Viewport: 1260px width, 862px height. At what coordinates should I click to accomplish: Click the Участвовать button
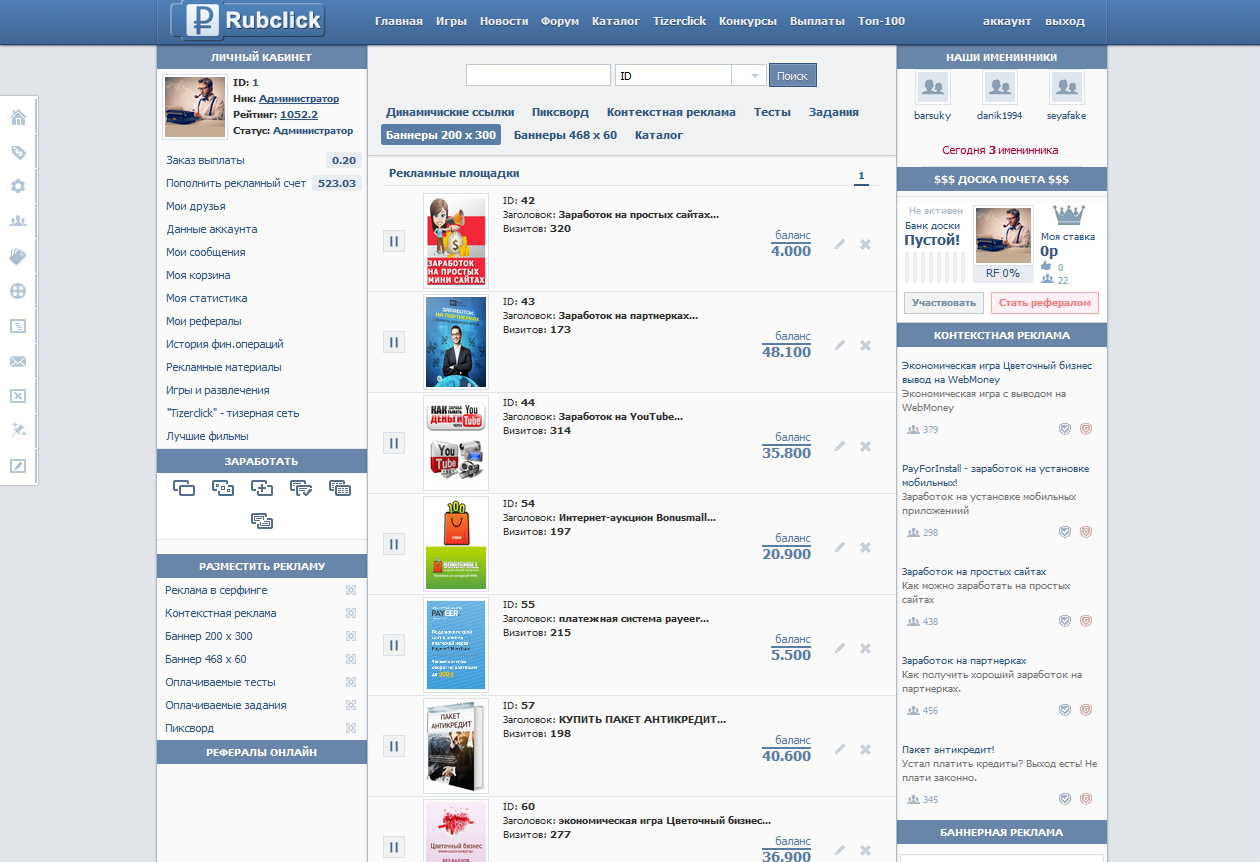click(x=944, y=303)
